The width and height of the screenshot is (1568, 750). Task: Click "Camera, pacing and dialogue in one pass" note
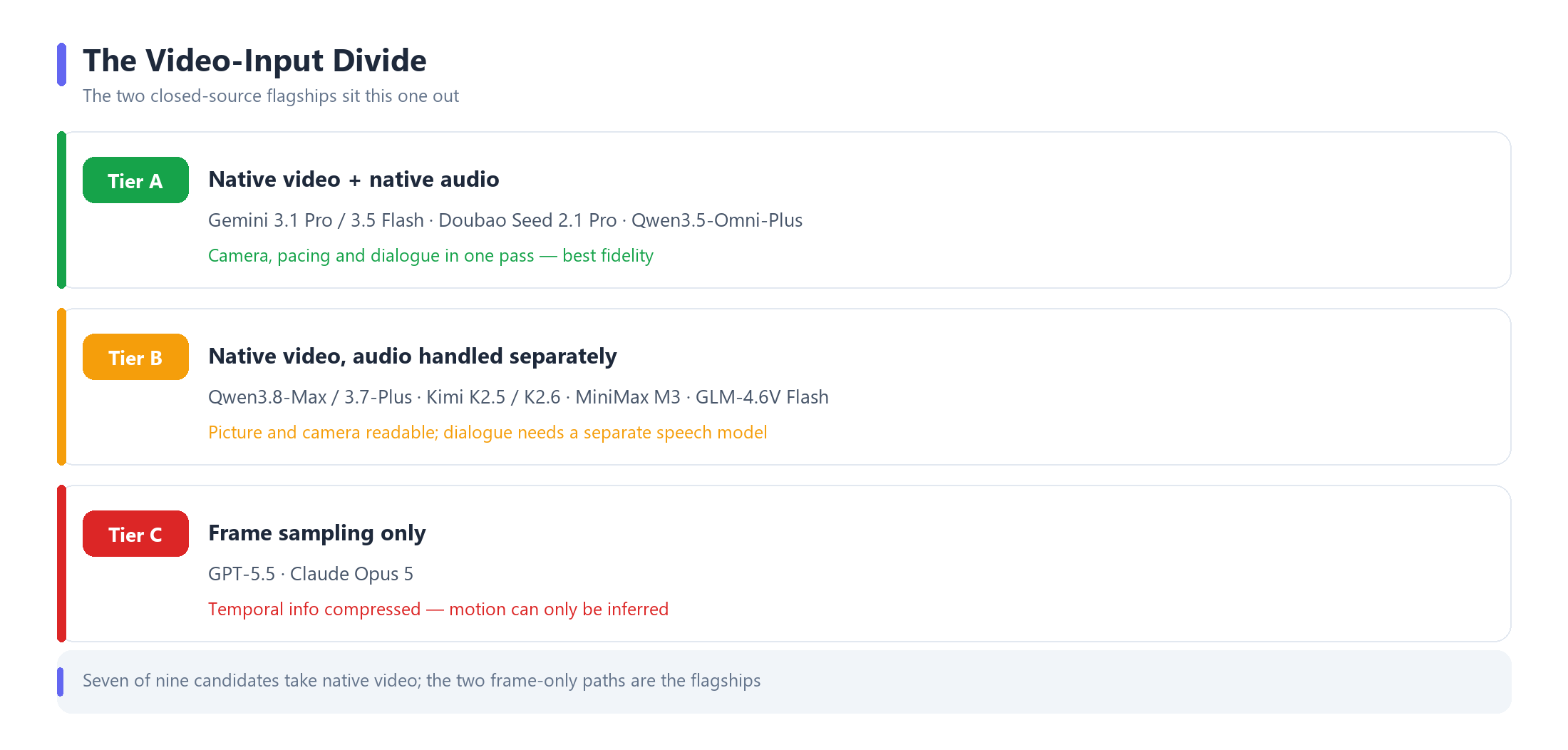(430, 256)
